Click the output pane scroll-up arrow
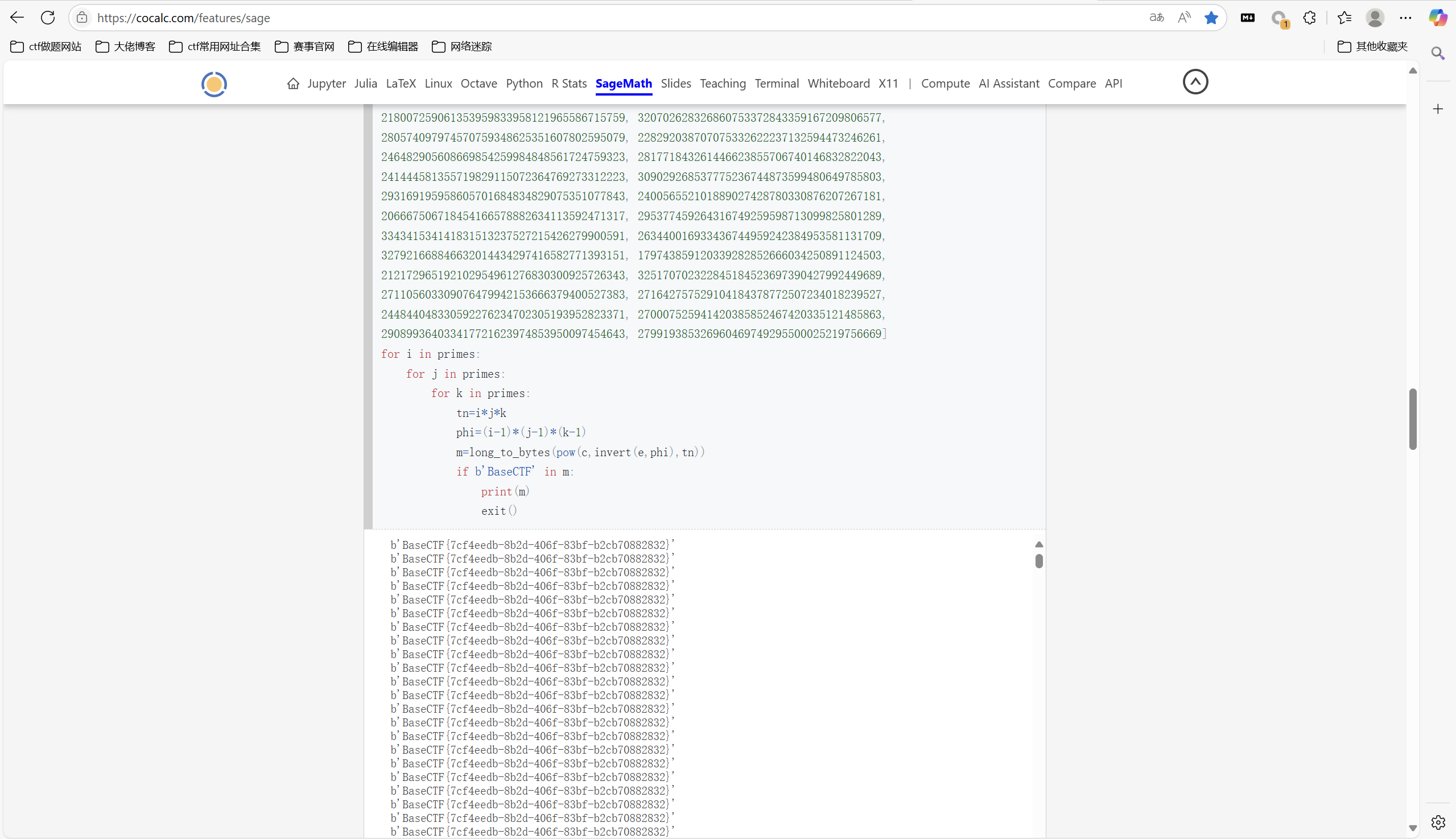1456x839 pixels. click(x=1039, y=544)
